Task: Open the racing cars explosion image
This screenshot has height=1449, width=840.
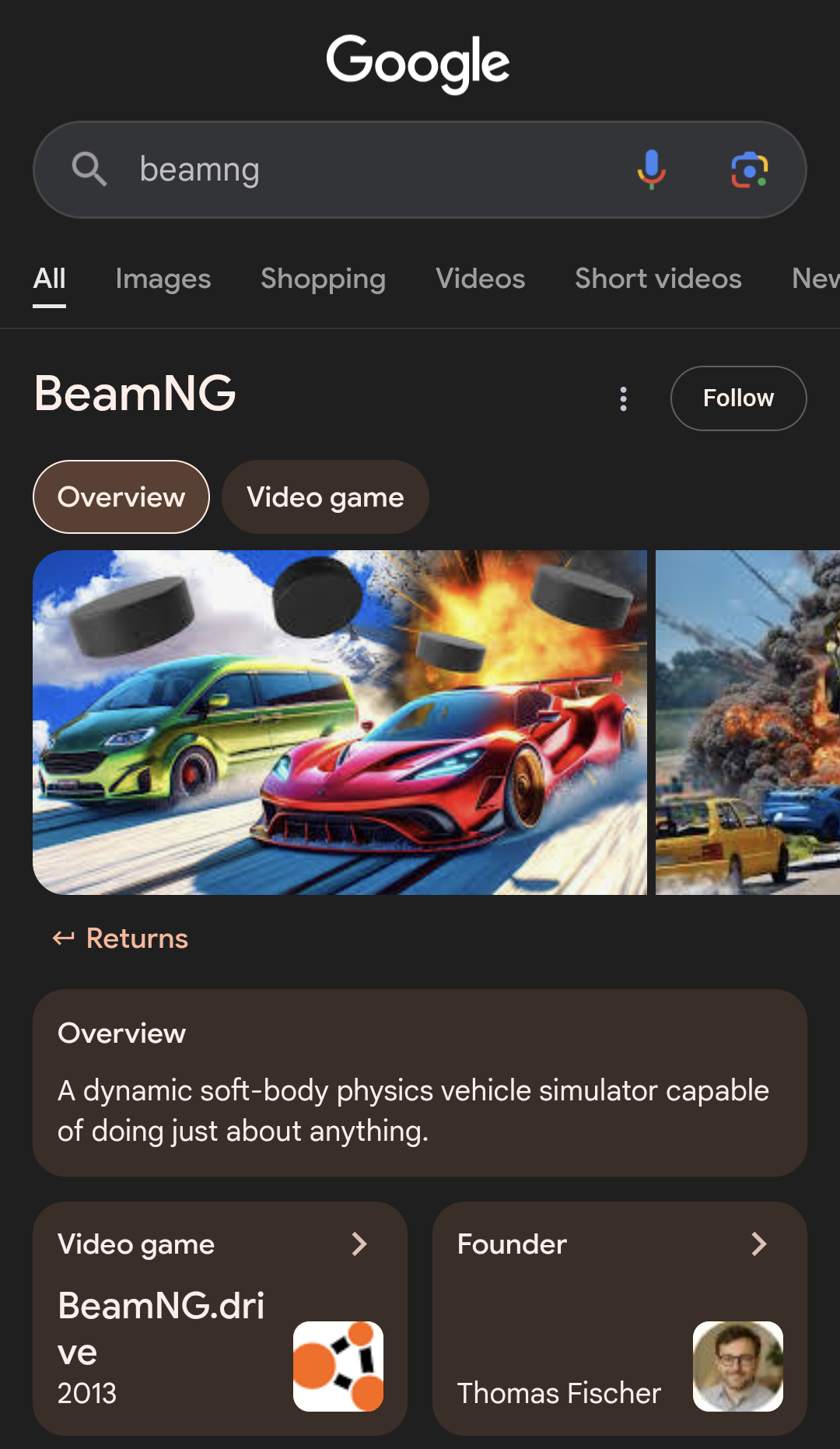Action: pos(340,722)
